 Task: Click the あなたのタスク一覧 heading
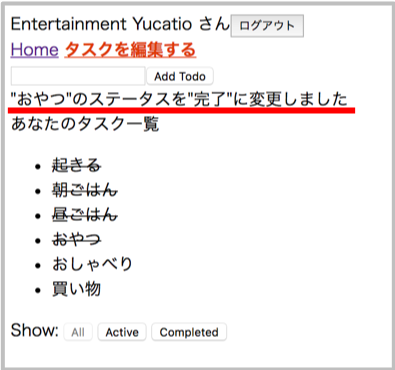click(85, 124)
